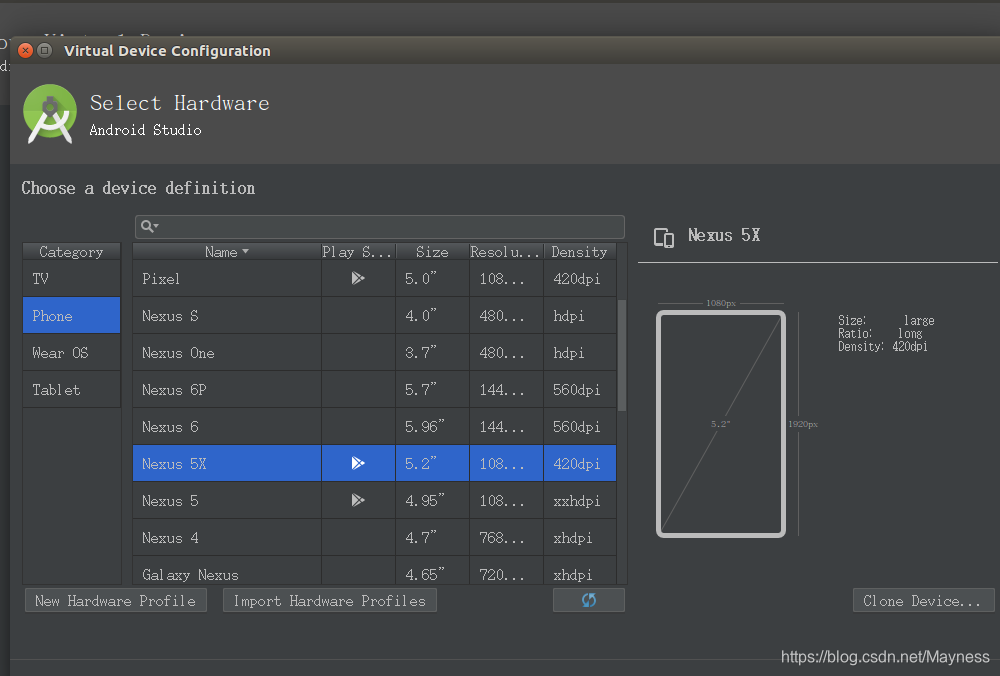
Task: Select the Wear OS category
Action: point(71,353)
